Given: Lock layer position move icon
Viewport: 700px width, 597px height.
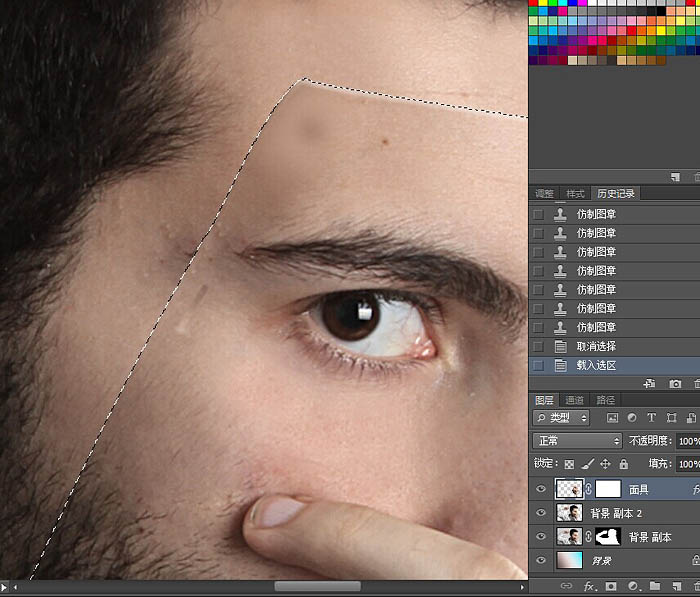Looking at the screenshot, I should coord(605,464).
